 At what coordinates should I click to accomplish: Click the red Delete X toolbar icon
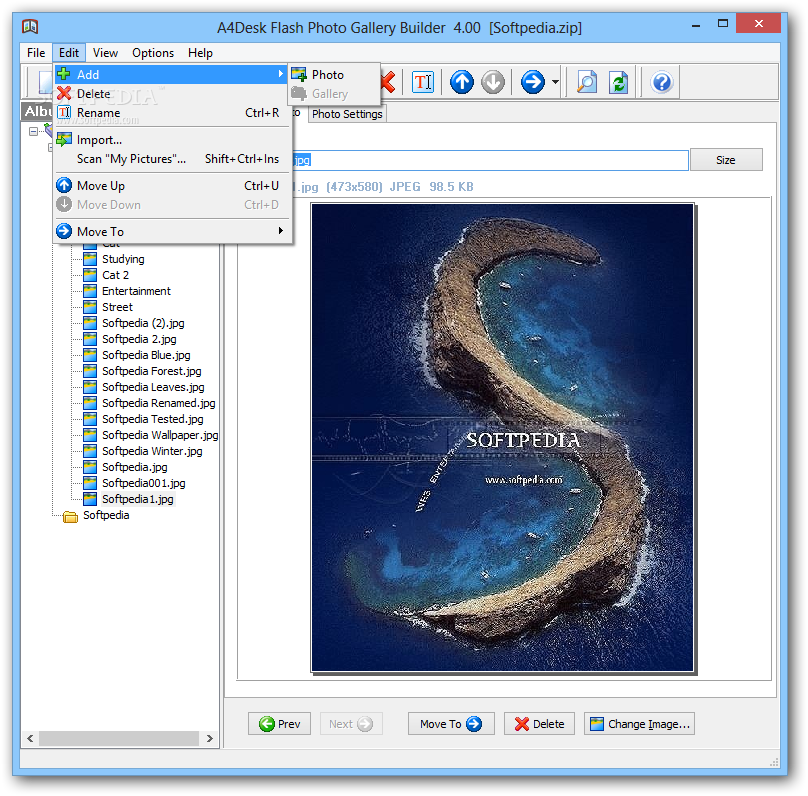click(x=388, y=82)
